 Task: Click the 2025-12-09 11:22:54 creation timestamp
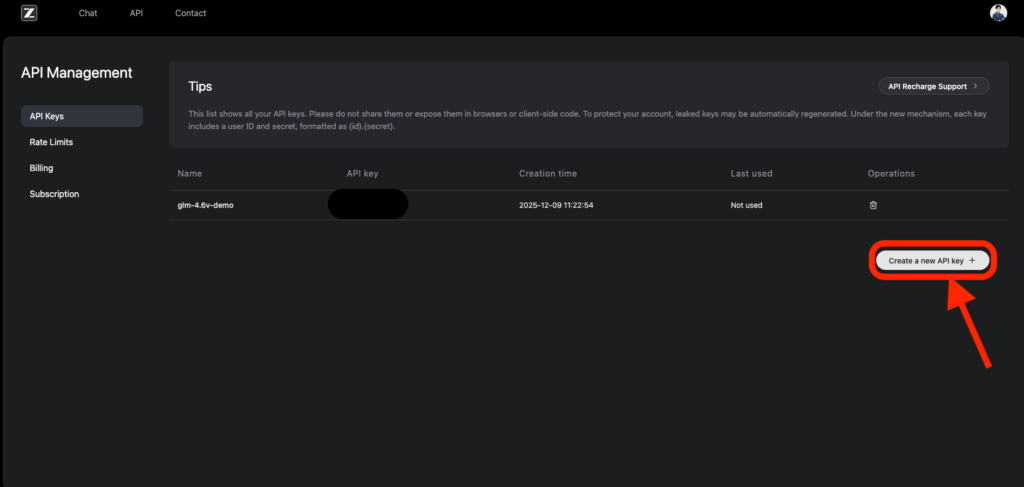563,205
